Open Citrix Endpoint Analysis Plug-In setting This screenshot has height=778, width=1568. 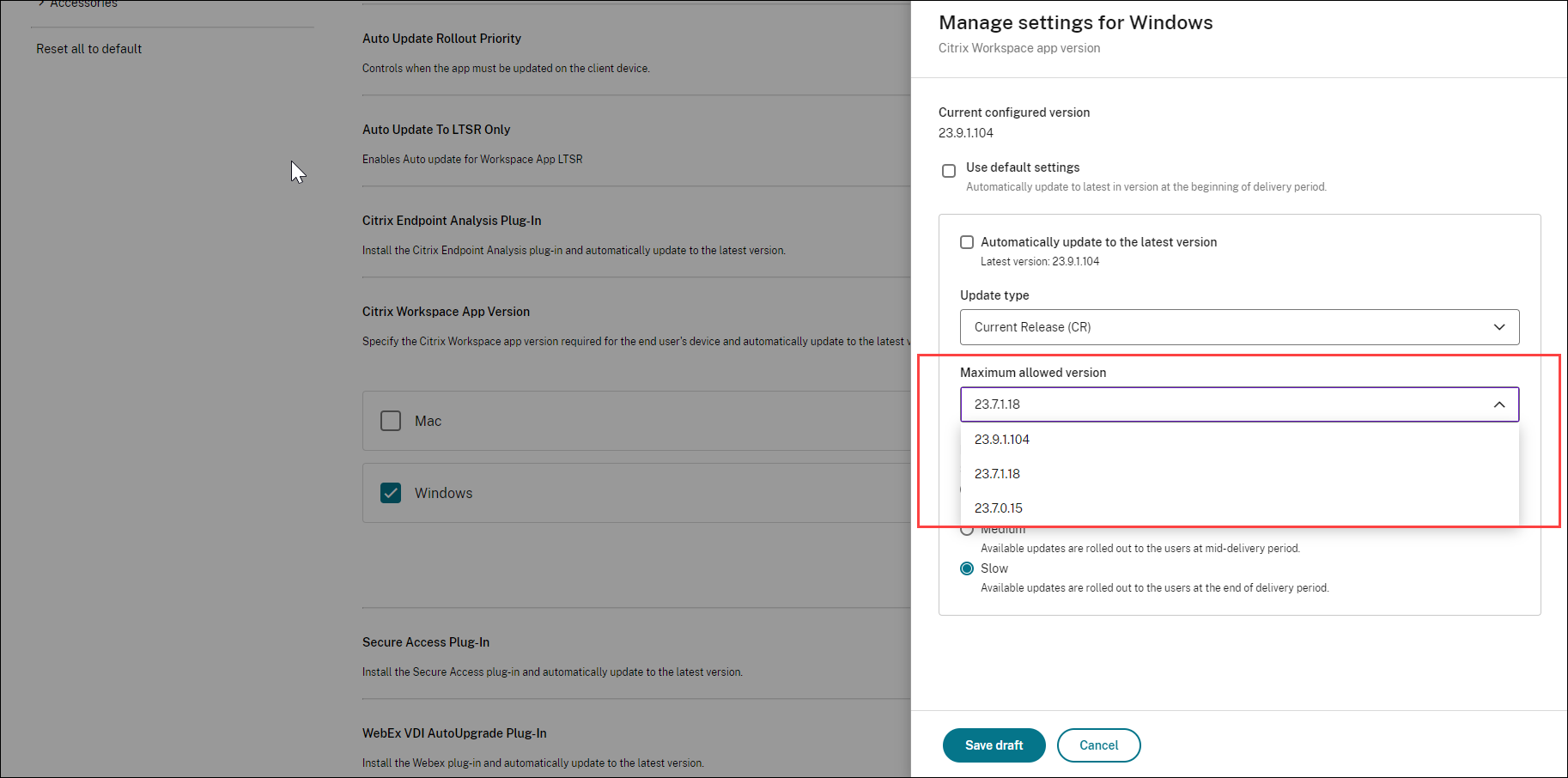click(452, 221)
